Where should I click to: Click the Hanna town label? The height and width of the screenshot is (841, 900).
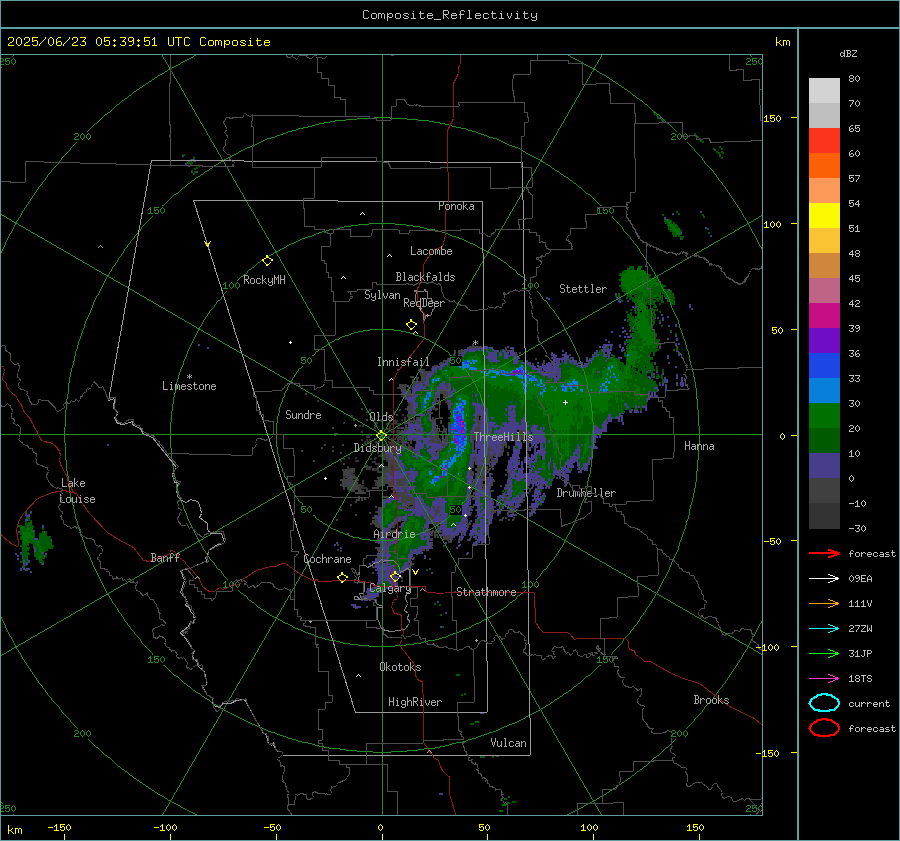click(x=699, y=446)
